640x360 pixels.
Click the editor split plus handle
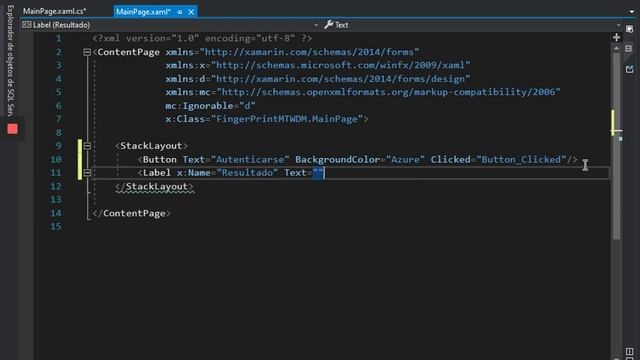pos(616,38)
